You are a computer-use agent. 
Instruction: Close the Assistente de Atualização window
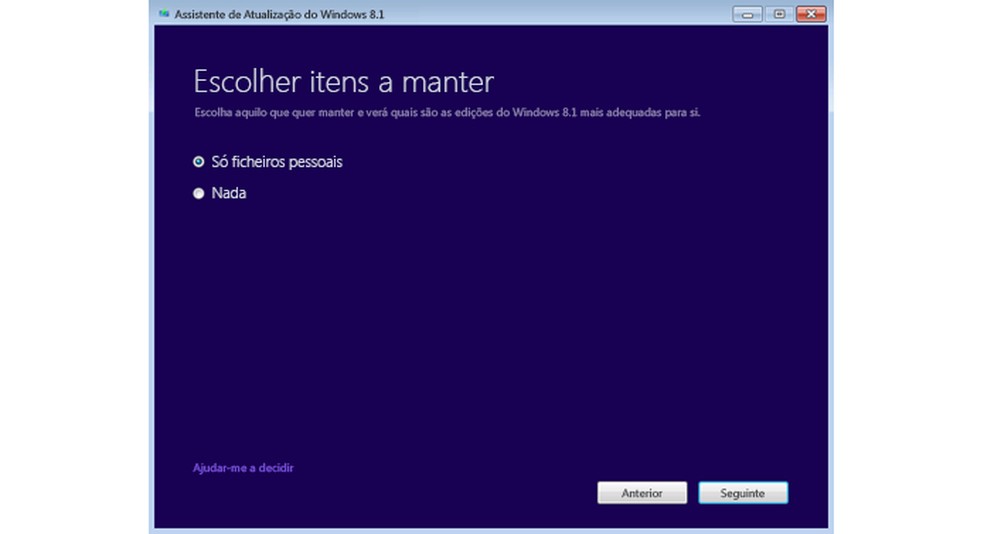coord(811,14)
